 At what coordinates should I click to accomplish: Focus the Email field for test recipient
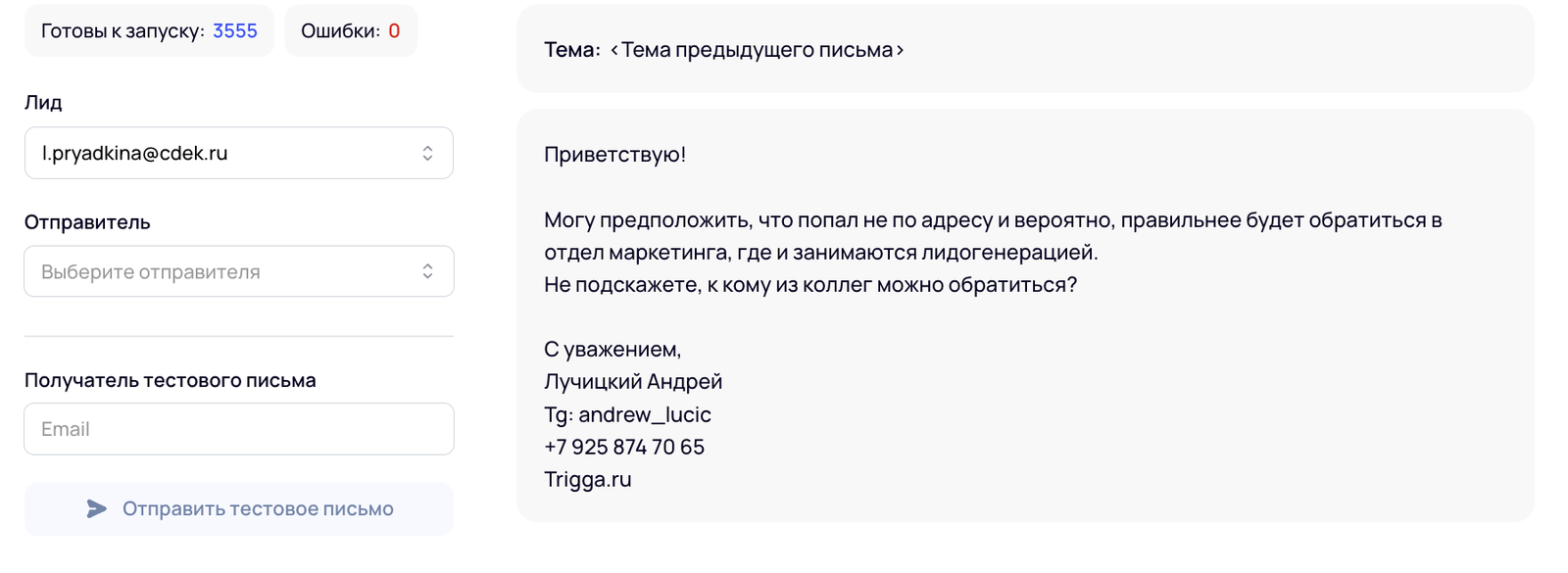click(x=238, y=429)
